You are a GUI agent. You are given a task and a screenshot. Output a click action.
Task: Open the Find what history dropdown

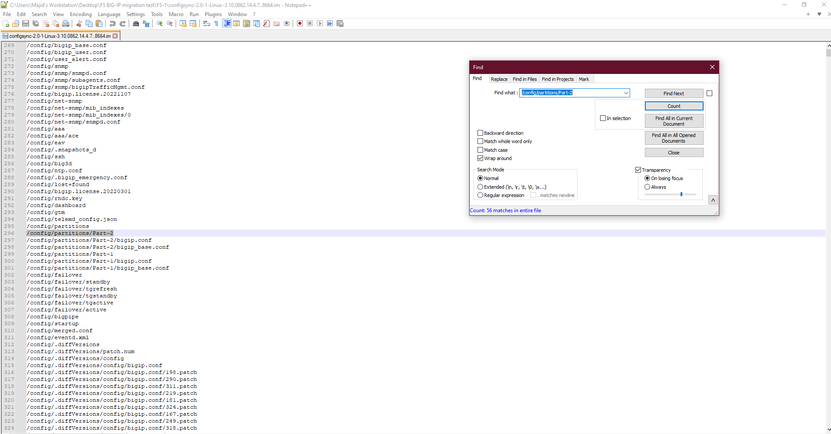(626, 93)
